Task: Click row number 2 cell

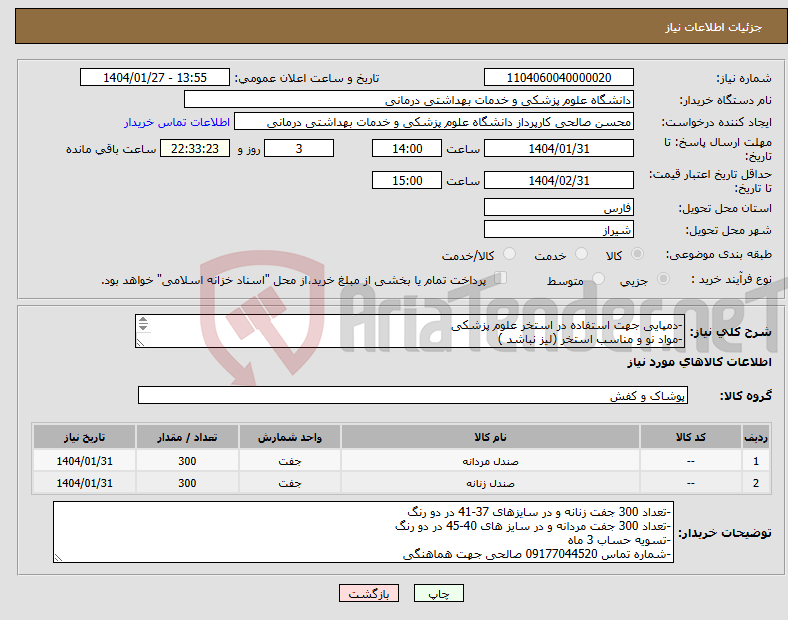Action: point(755,483)
